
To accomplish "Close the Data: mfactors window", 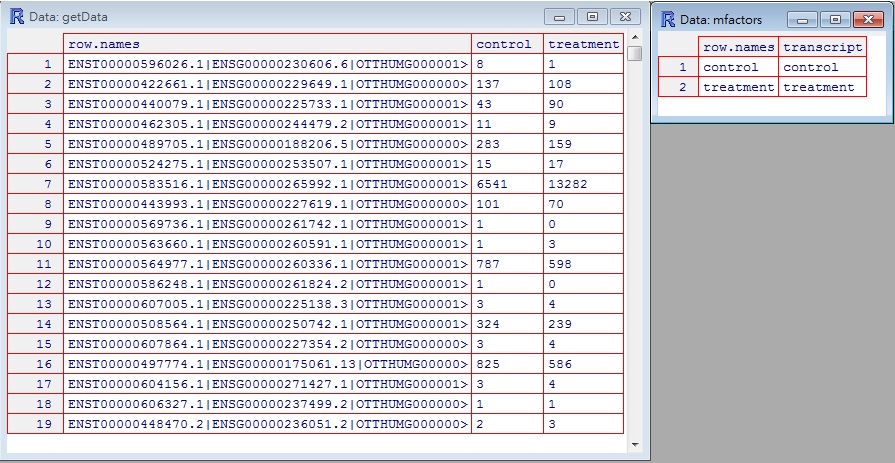I will 862,19.
